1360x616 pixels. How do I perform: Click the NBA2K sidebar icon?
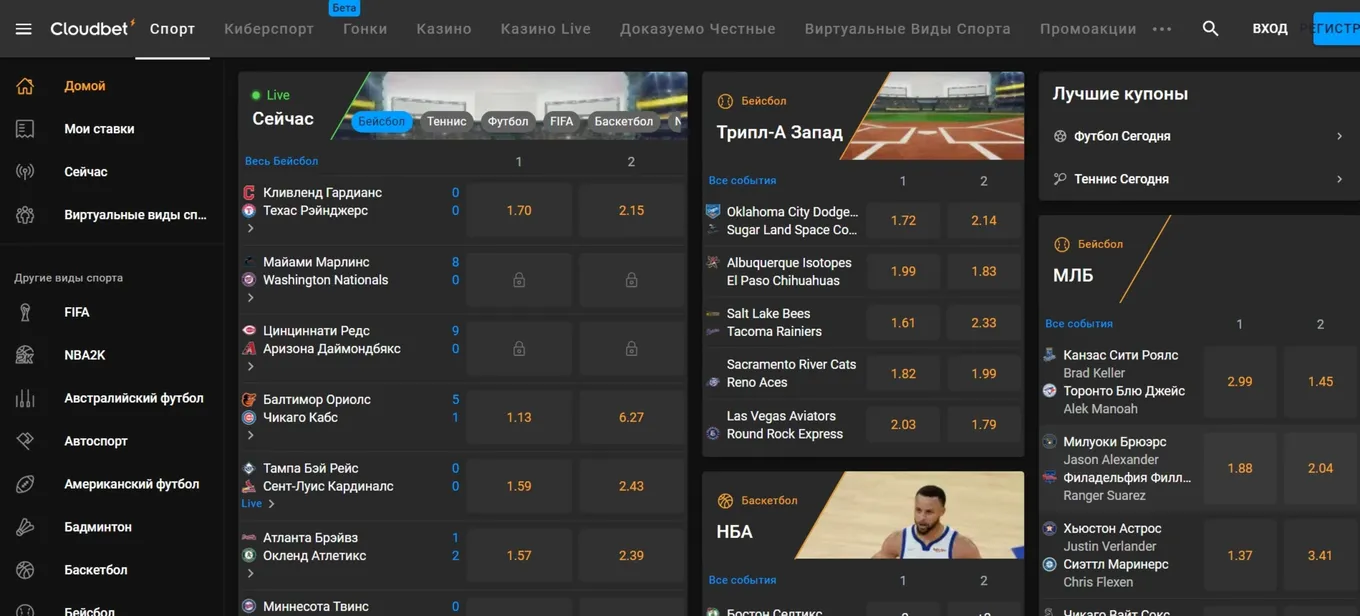click(25, 355)
